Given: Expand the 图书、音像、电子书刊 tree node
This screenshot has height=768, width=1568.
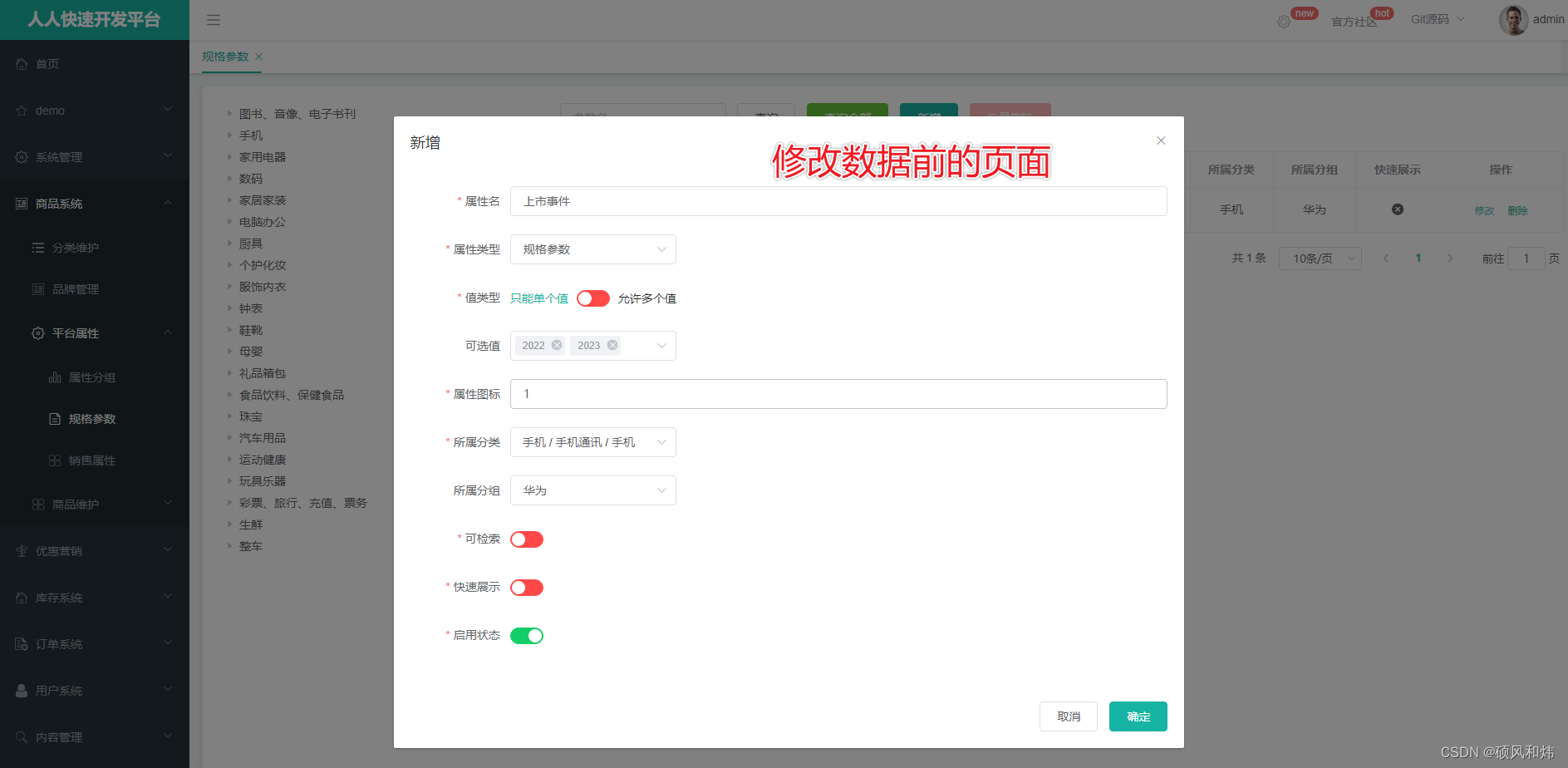Looking at the screenshot, I should click(x=230, y=114).
